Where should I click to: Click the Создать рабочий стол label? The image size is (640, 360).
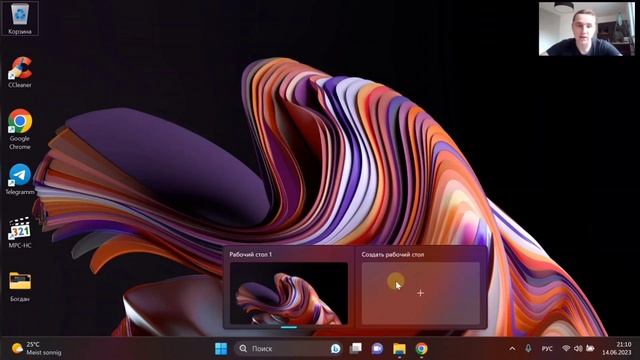[x=393, y=254]
